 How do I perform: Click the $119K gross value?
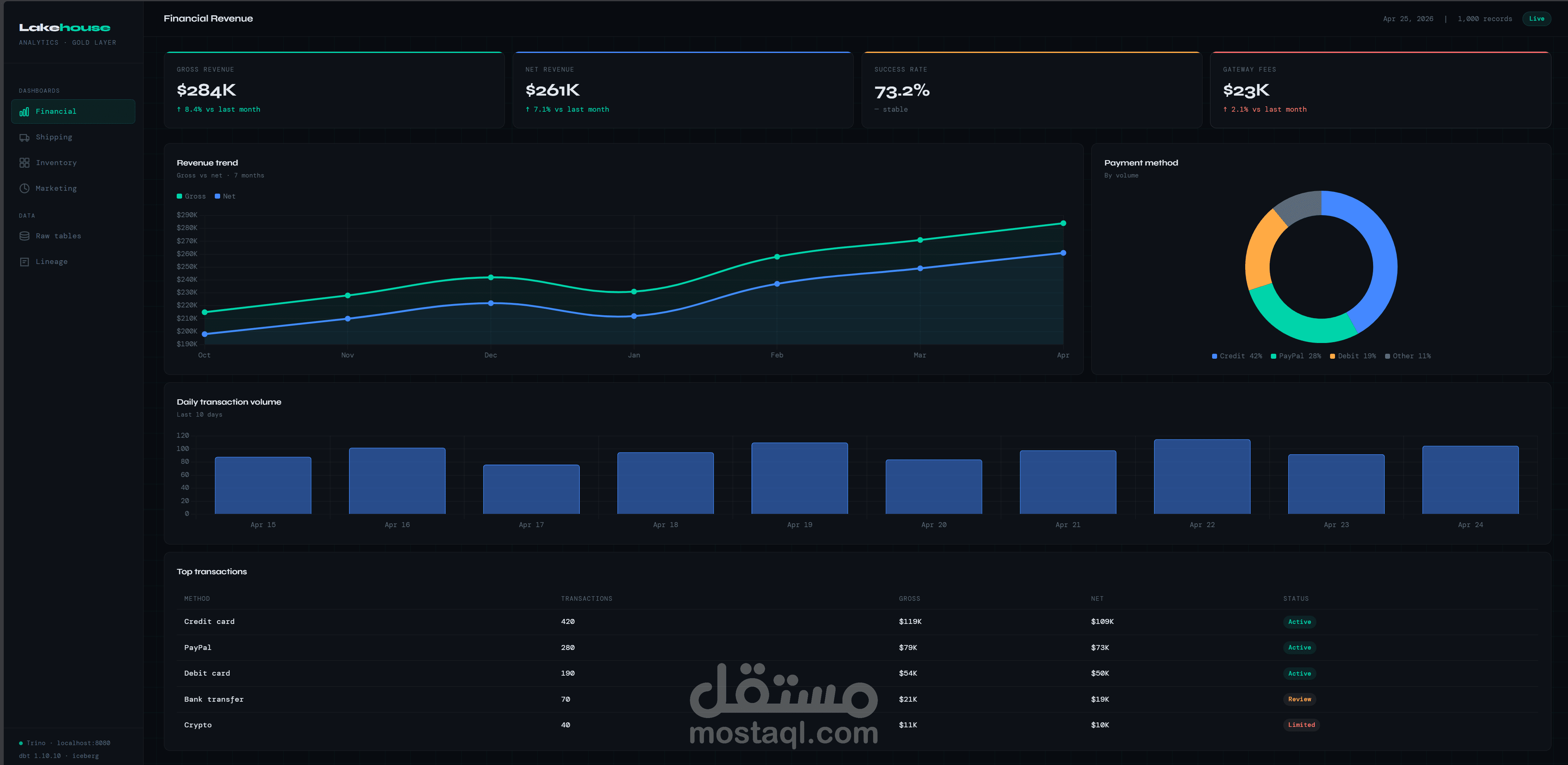[910, 622]
